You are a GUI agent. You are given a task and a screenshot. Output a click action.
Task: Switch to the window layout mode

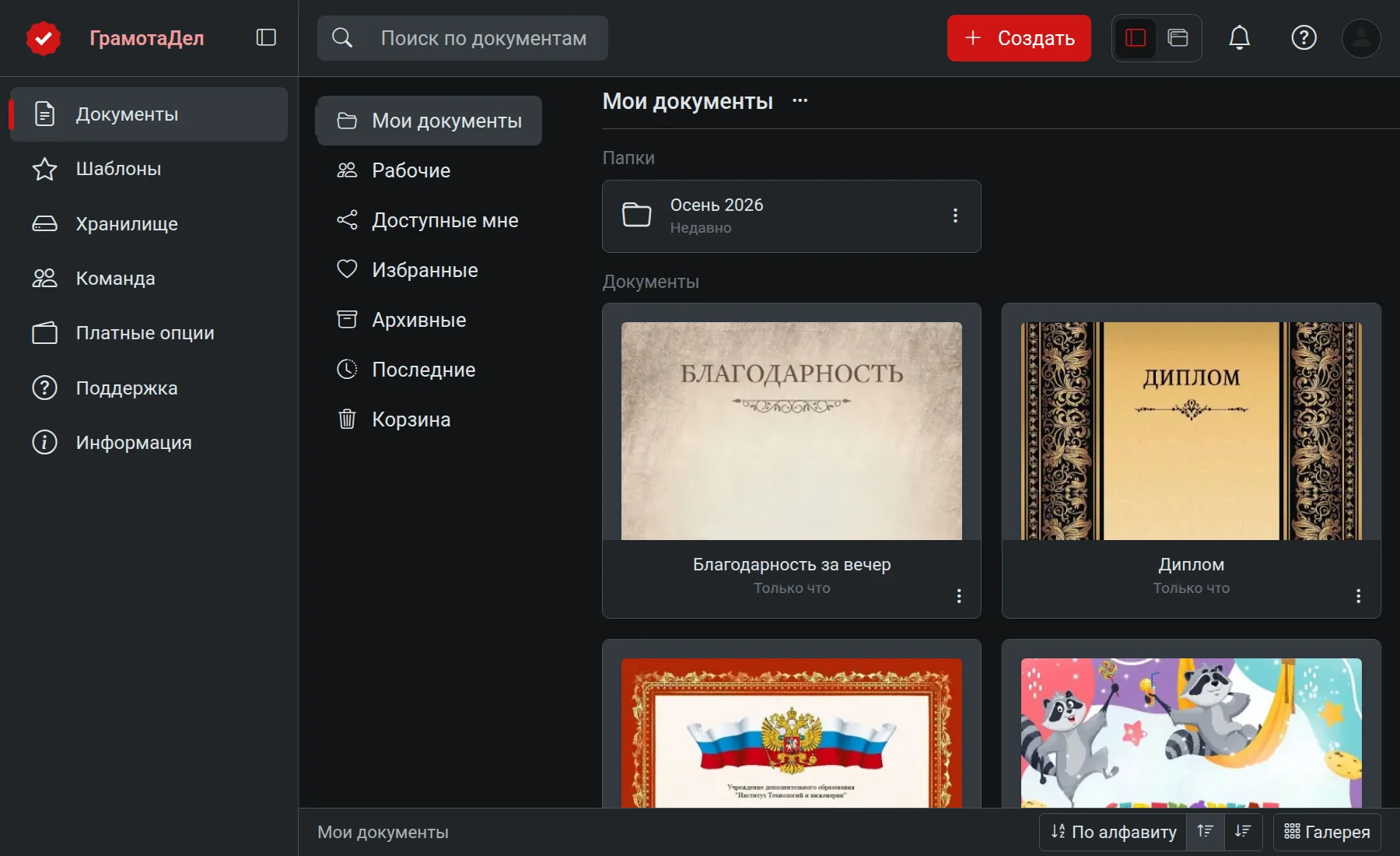1178,37
